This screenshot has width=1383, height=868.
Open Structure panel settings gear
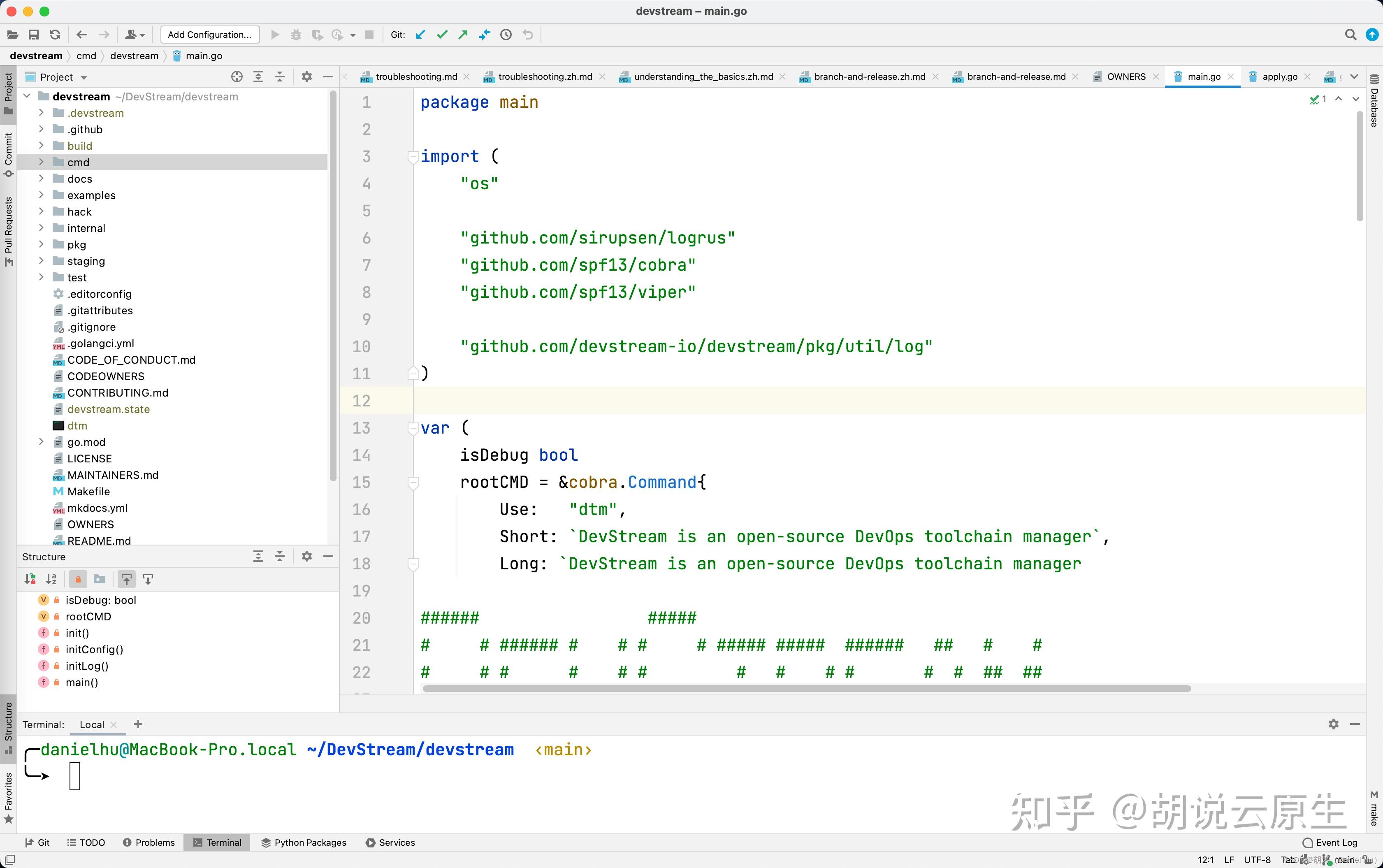[x=307, y=556]
